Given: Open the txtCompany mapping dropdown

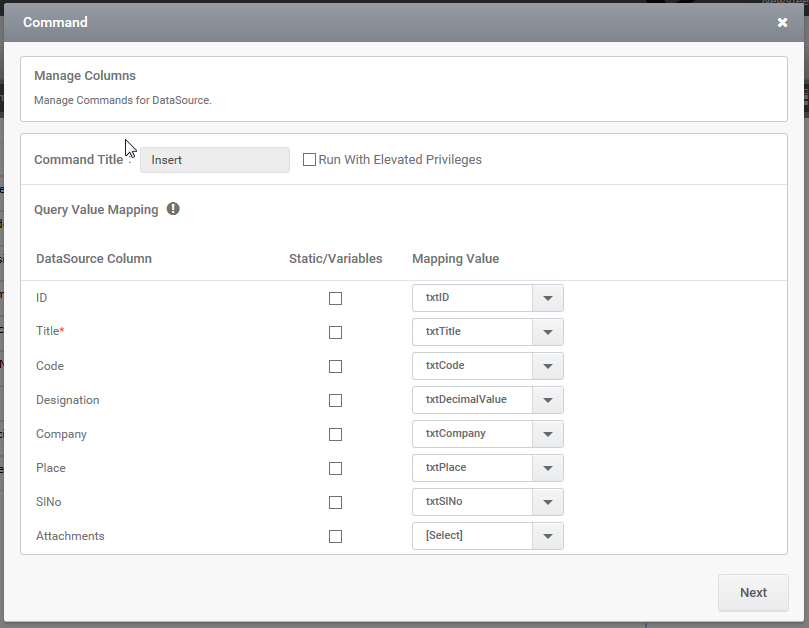Looking at the screenshot, I should (488, 434).
